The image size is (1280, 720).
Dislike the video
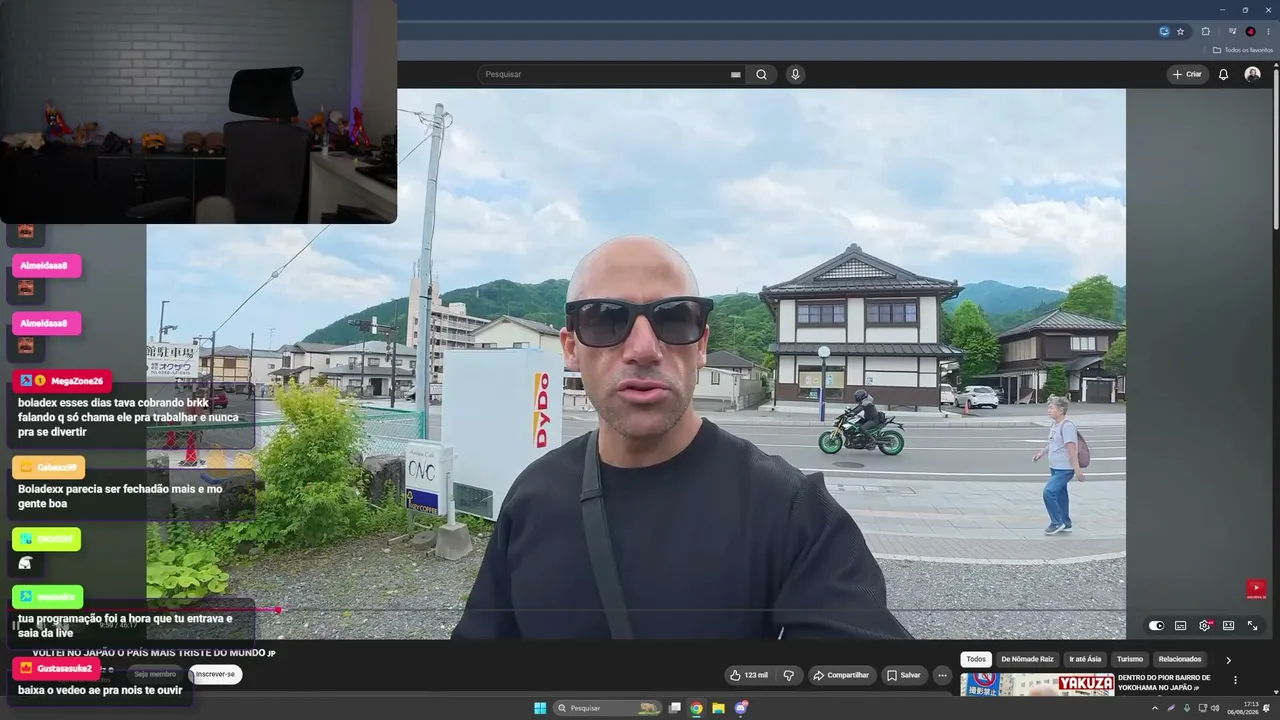point(788,675)
